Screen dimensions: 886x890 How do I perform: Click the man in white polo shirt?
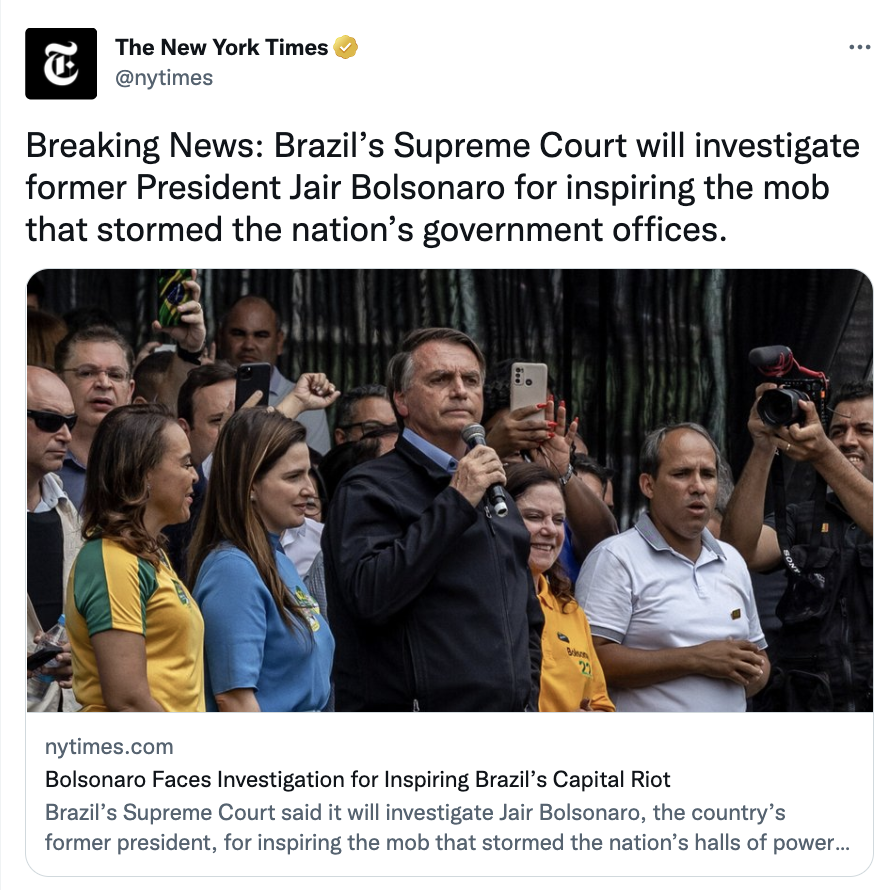click(x=673, y=569)
